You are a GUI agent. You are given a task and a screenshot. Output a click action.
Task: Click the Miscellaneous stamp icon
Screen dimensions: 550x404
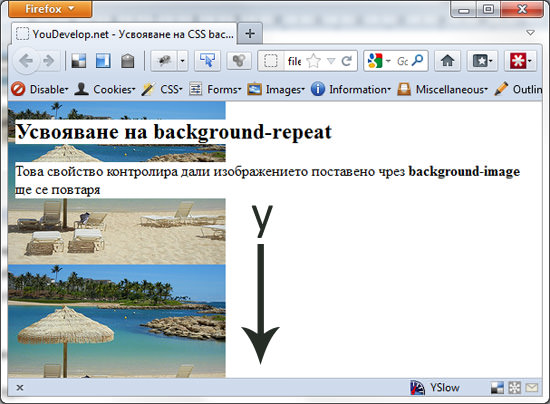404,89
